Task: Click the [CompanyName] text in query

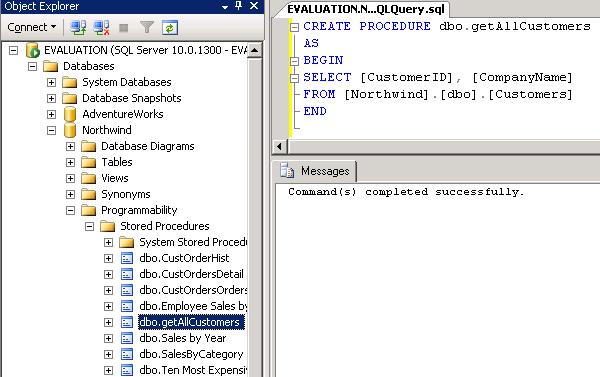Action: pos(522,77)
